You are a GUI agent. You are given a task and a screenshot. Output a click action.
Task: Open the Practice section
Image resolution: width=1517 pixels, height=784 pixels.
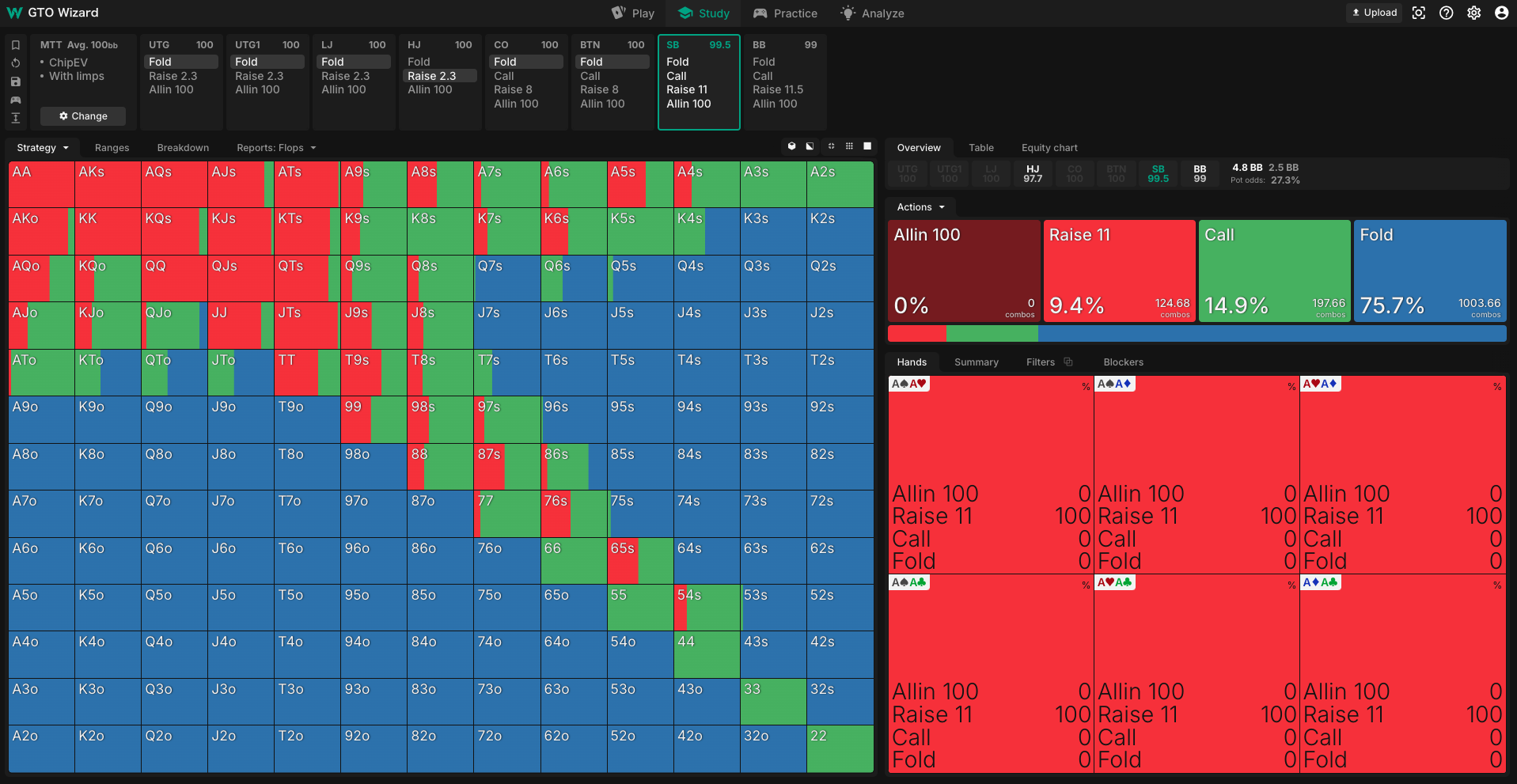(785, 13)
